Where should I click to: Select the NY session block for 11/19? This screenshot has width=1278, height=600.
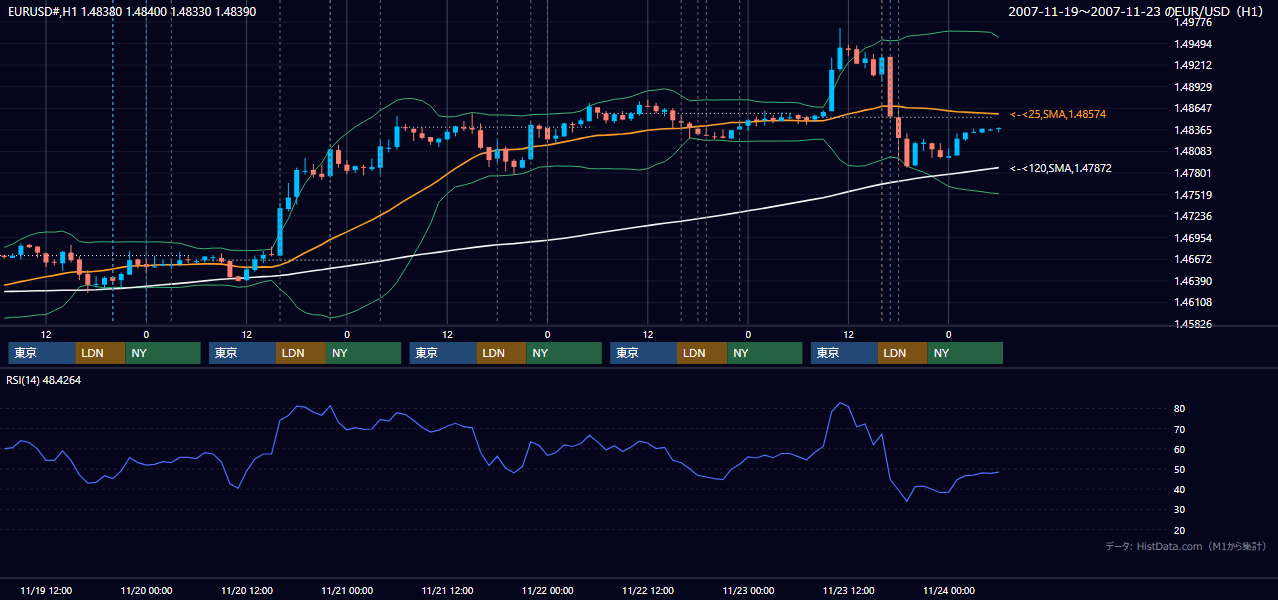click(163, 353)
